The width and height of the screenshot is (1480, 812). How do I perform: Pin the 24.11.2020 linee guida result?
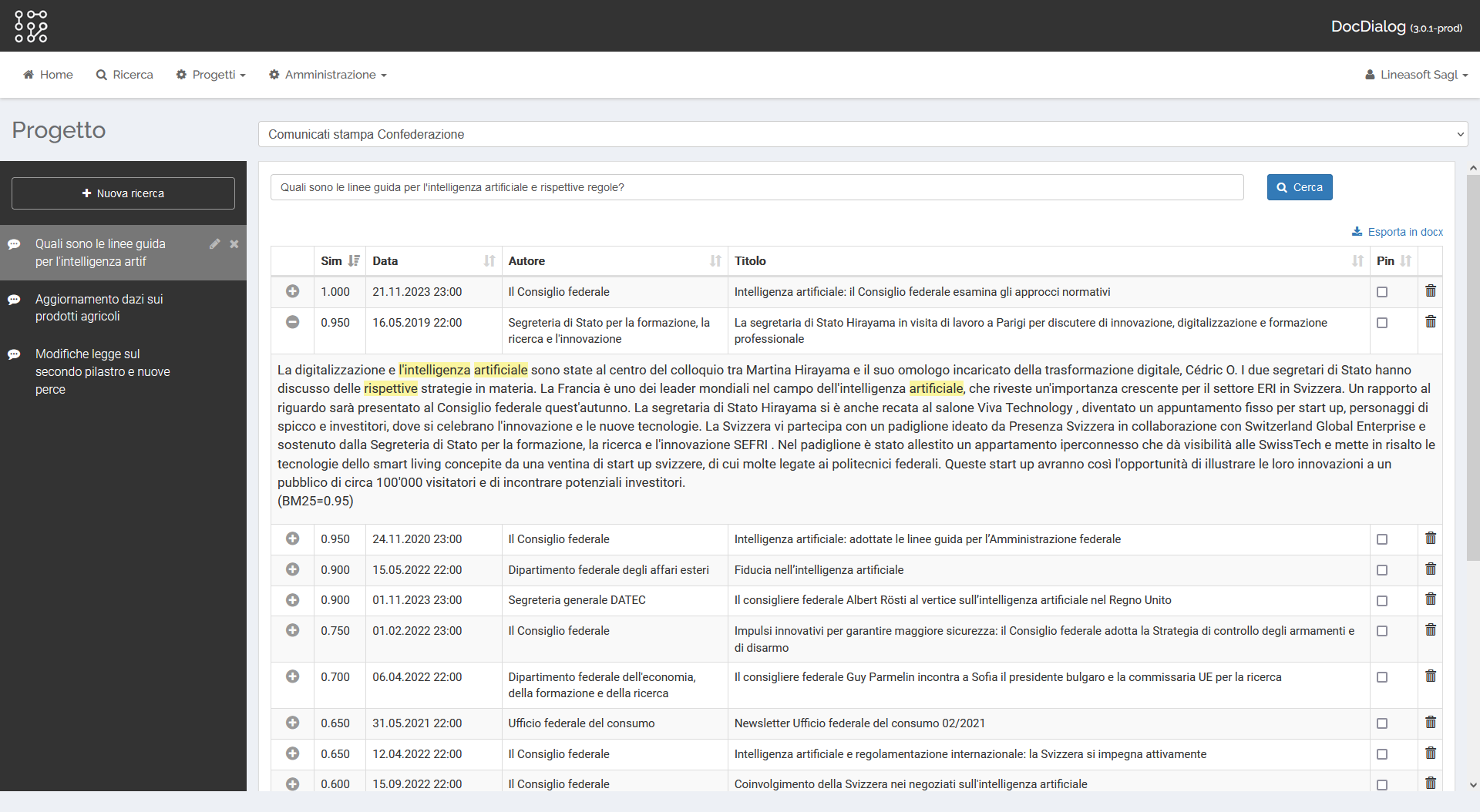(1382, 539)
